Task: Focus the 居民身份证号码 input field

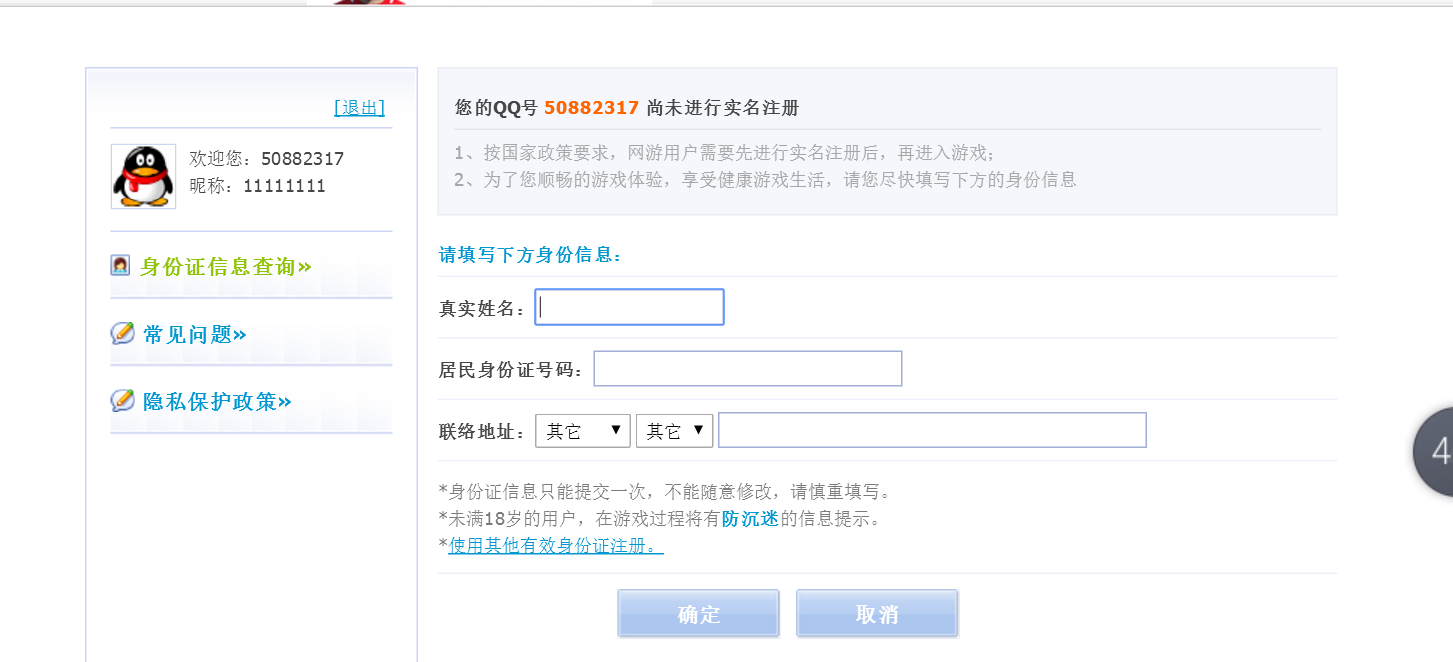Action: pos(748,368)
